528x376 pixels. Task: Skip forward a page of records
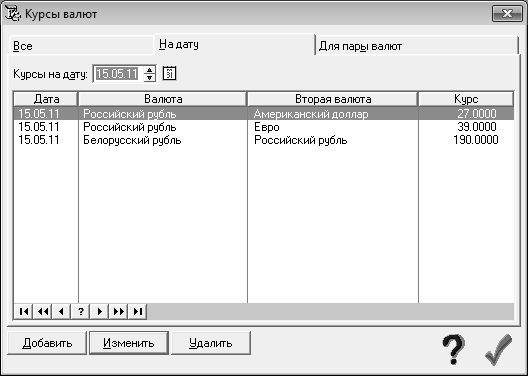coord(119,311)
